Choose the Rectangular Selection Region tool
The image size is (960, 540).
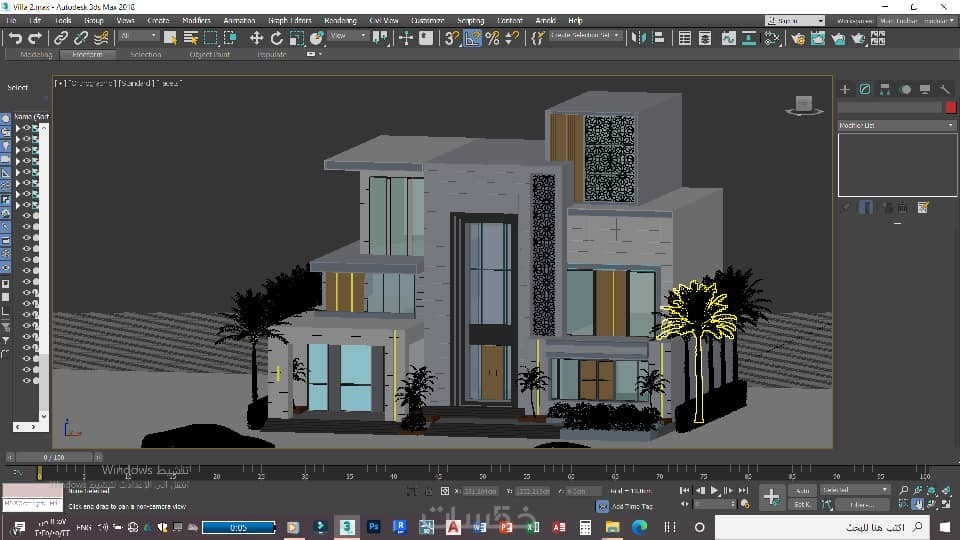pyautogui.click(x=211, y=38)
